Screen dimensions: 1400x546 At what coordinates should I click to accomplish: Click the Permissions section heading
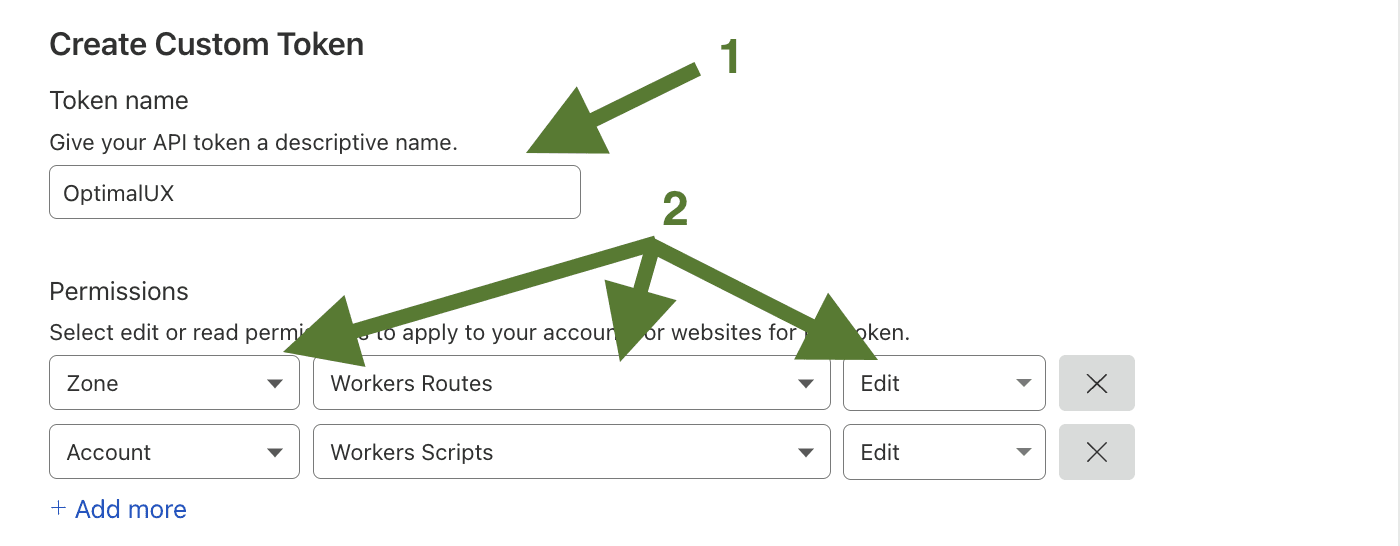pyautogui.click(x=119, y=291)
